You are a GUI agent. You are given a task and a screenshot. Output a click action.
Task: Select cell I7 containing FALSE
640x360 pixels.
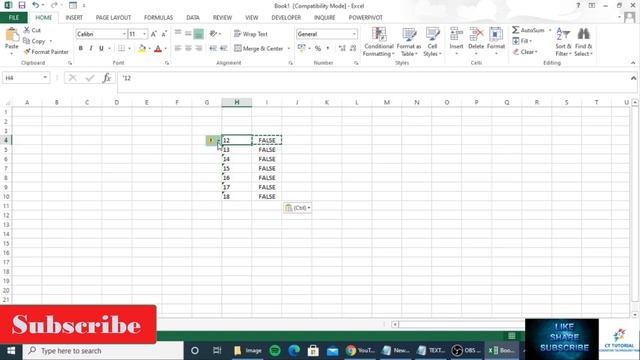tap(267, 168)
